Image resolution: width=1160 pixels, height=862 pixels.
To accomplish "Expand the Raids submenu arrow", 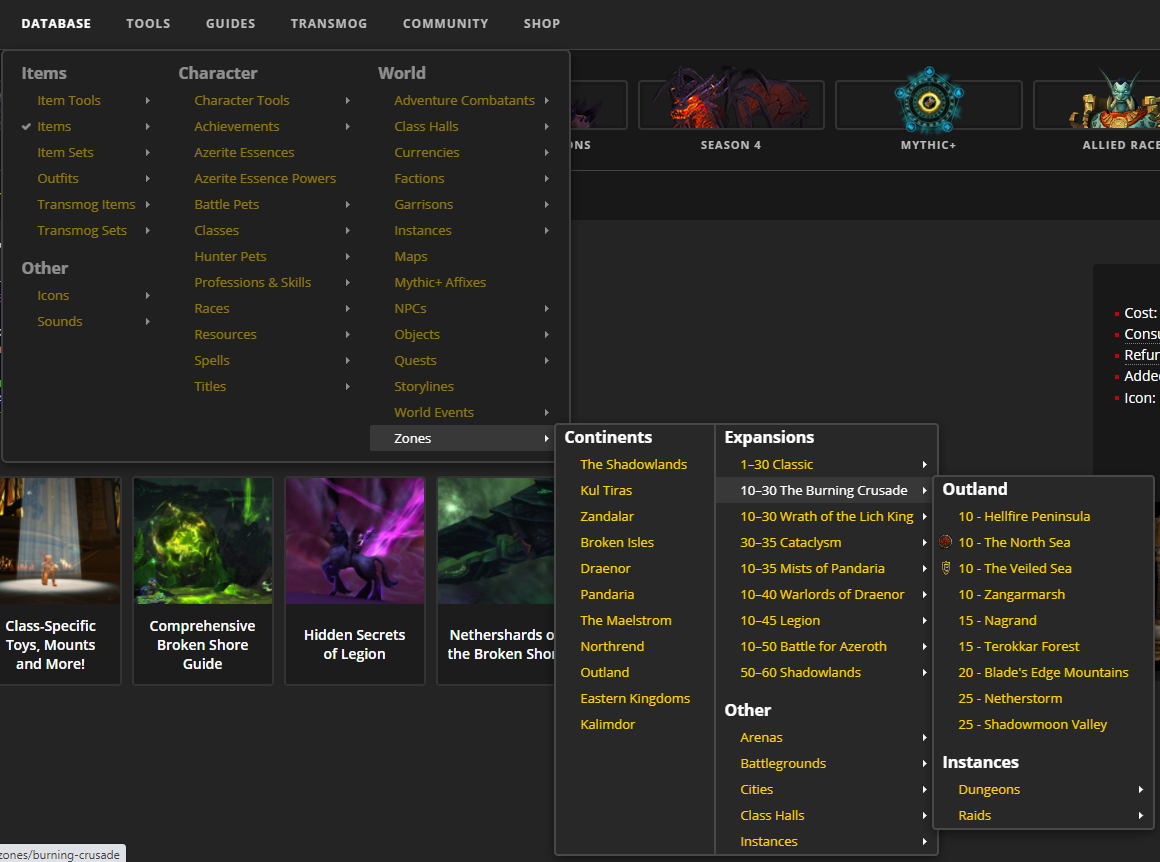I will pyautogui.click(x=1140, y=815).
